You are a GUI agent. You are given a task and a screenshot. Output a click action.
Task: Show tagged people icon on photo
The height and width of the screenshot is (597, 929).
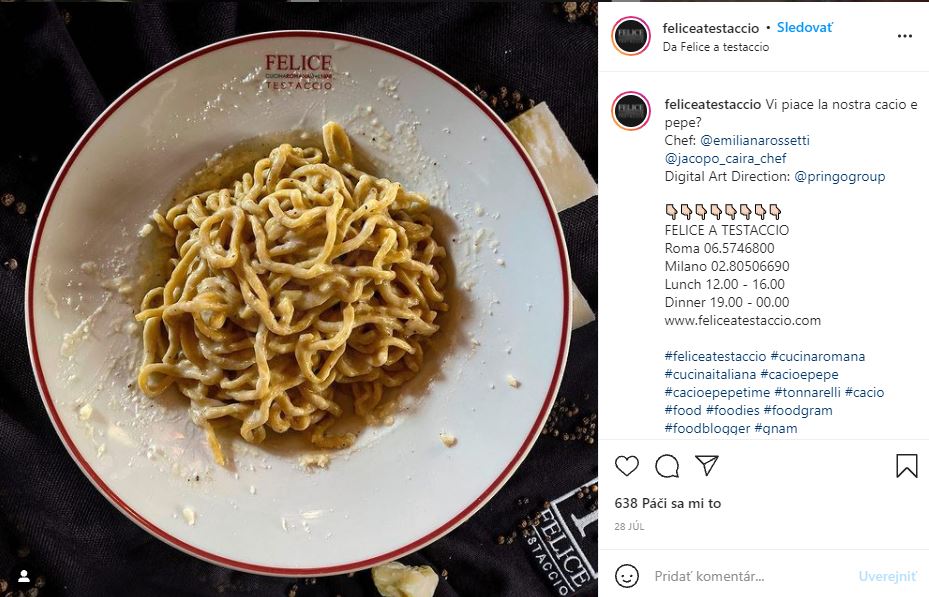pyautogui.click(x=24, y=575)
